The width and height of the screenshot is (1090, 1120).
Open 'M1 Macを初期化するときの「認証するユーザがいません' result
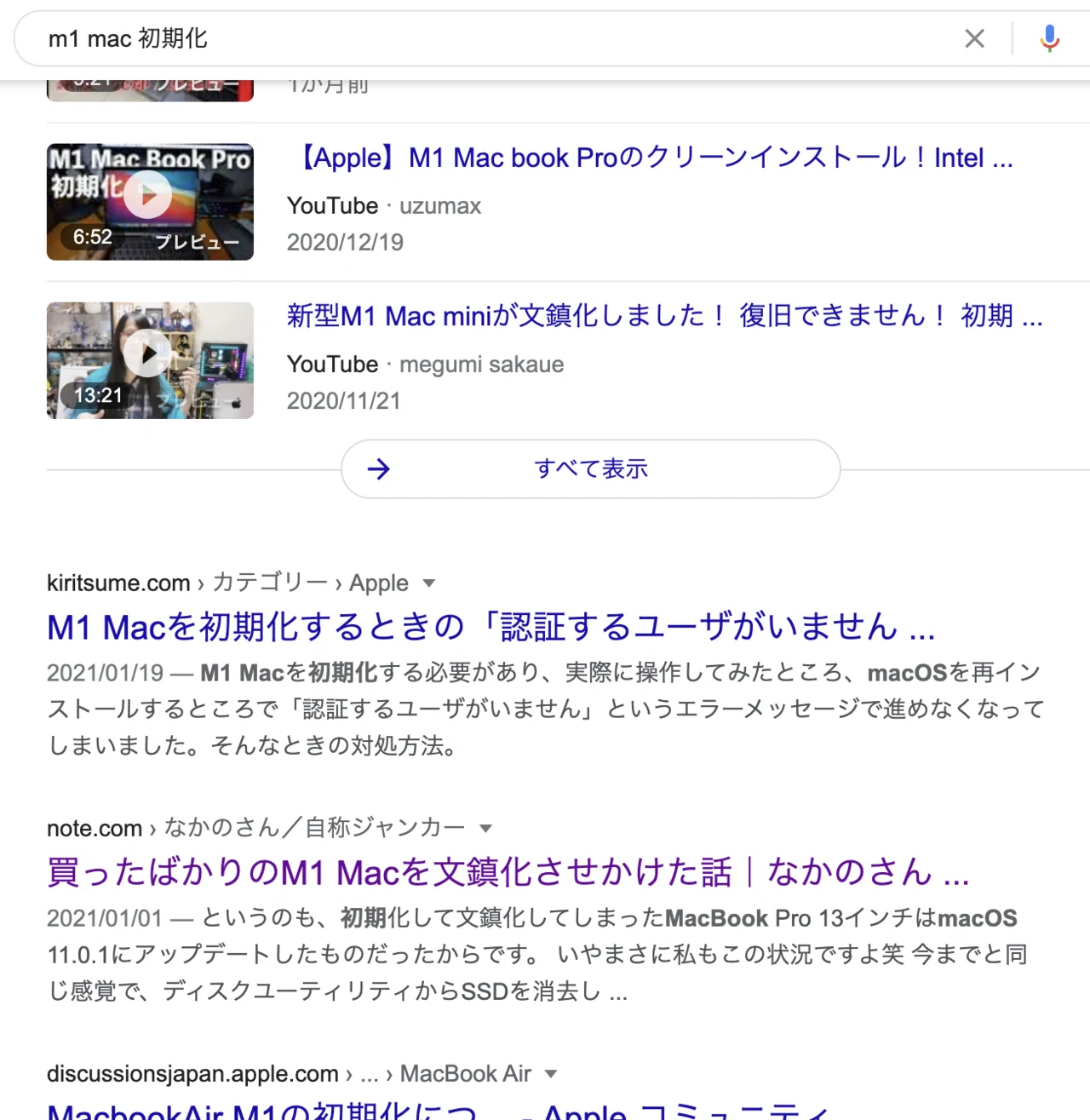(x=491, y=627)
